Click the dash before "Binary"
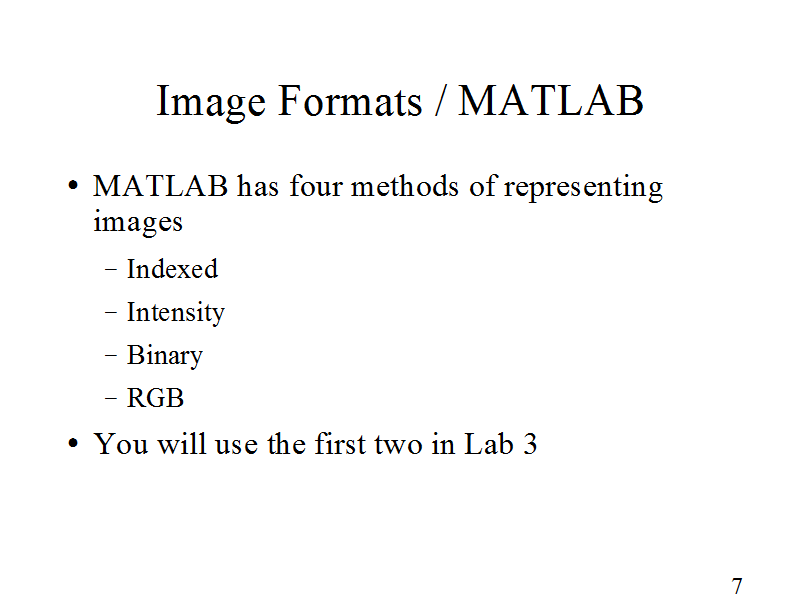The image size is (800, 600). click(110, 357)
